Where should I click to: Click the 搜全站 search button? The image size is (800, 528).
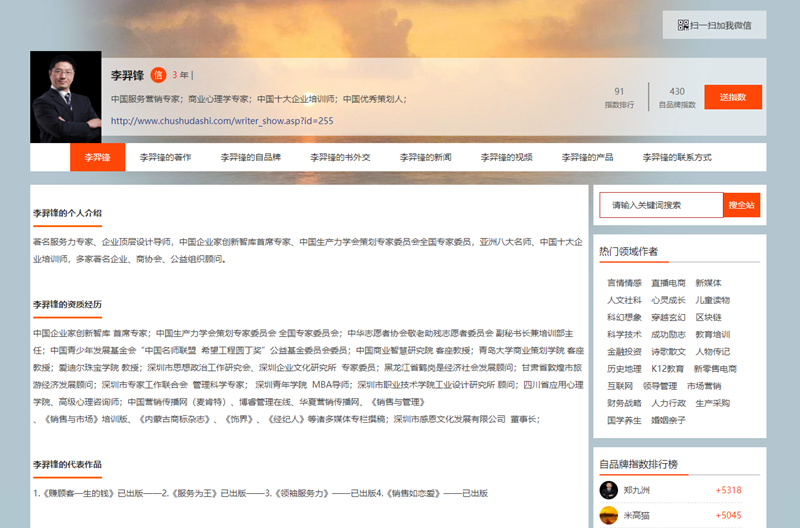point(741,205)
